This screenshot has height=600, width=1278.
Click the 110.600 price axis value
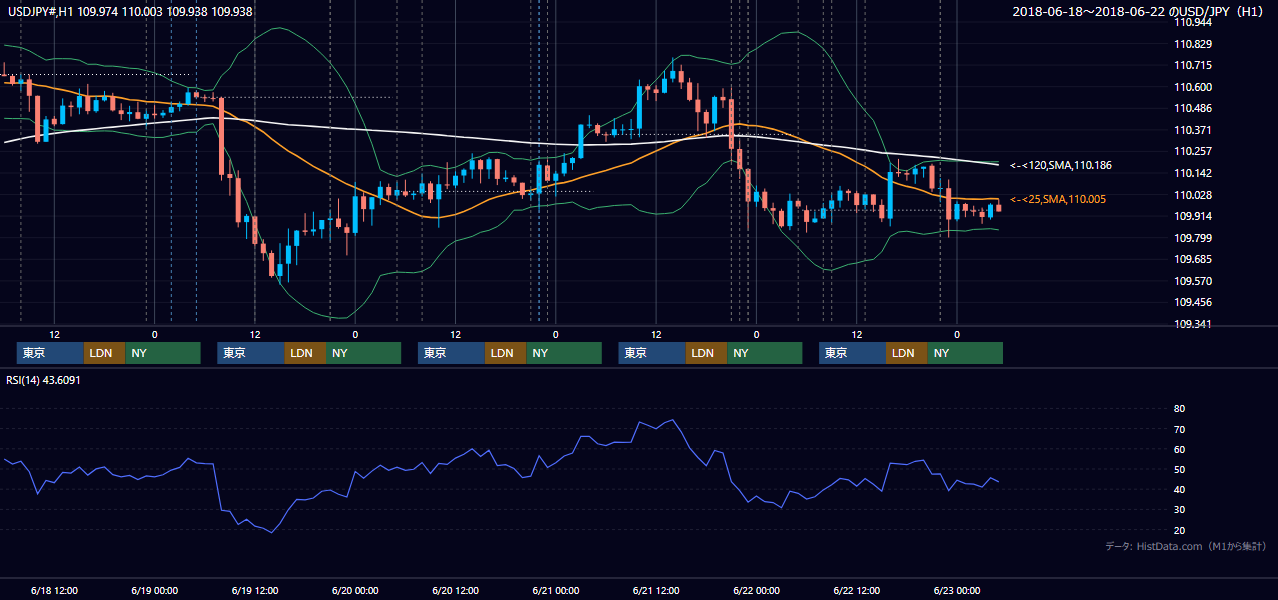1193,87
